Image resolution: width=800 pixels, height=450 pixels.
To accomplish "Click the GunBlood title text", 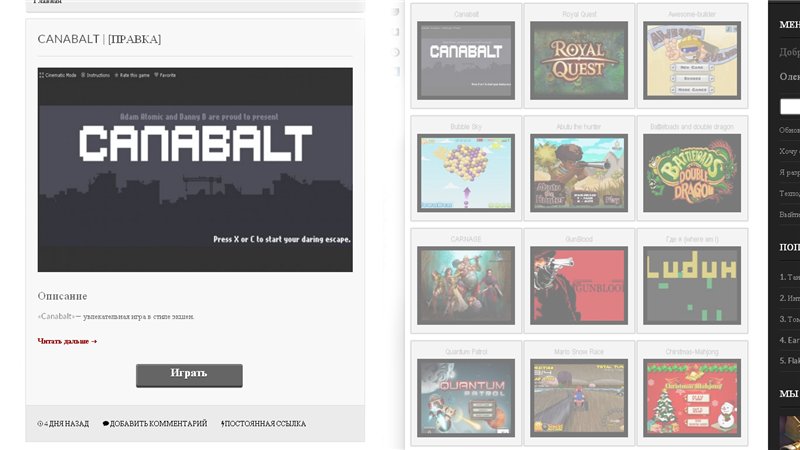I will pyautogui.click(x=579, y=239).
